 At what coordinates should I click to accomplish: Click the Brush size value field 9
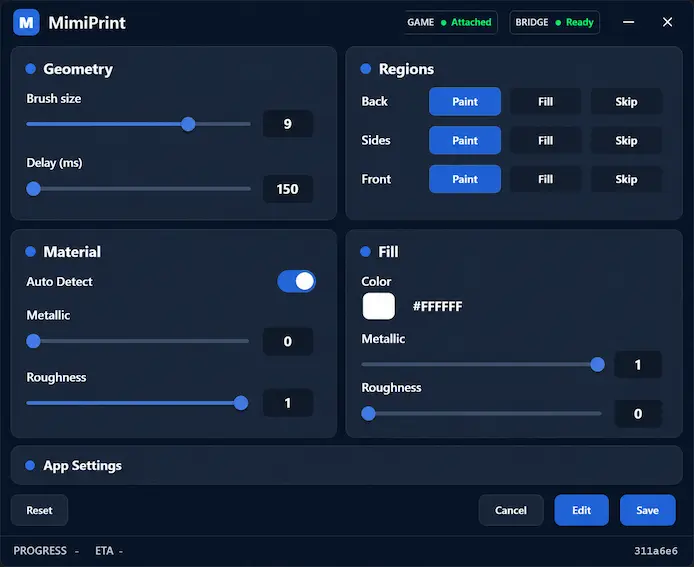tap(288, 123)
